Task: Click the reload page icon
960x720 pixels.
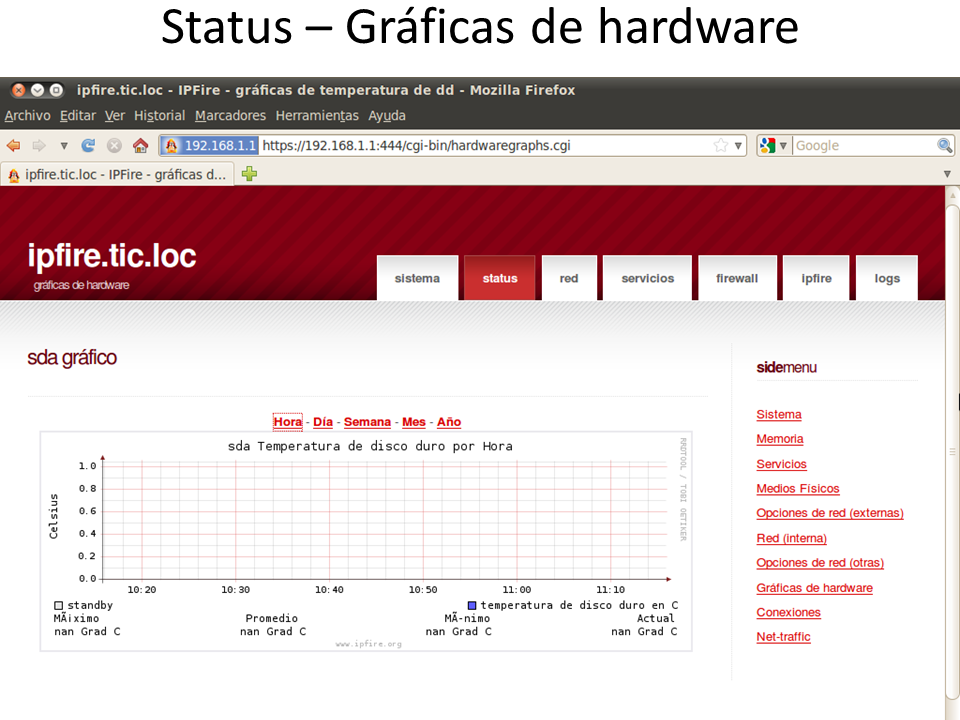Action: pyautogui.click(x=88, y=145)
